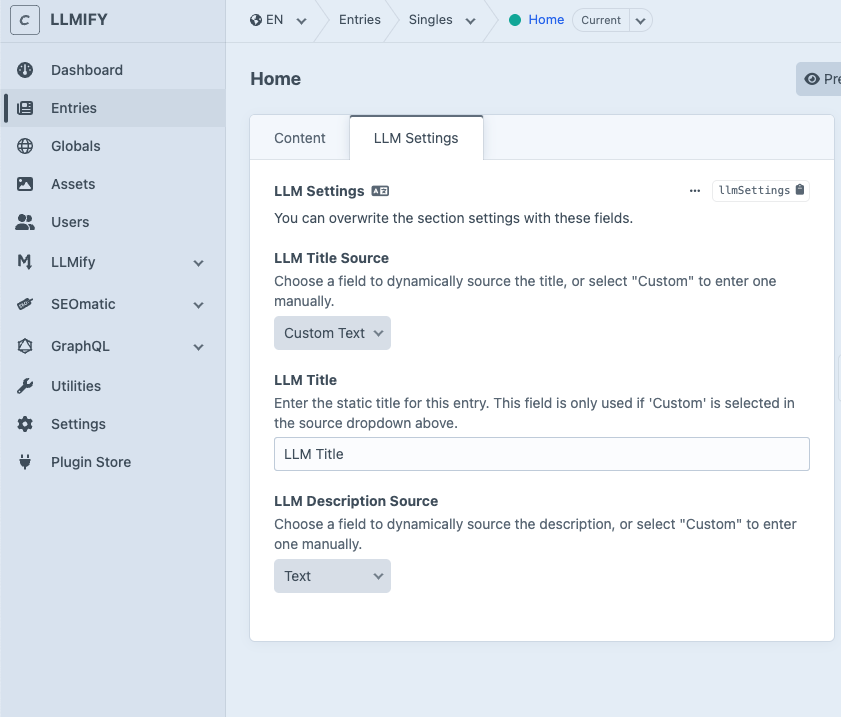
Task: Click the EN site globe icon
Action: pyautogui.click(x=256, y=20)
